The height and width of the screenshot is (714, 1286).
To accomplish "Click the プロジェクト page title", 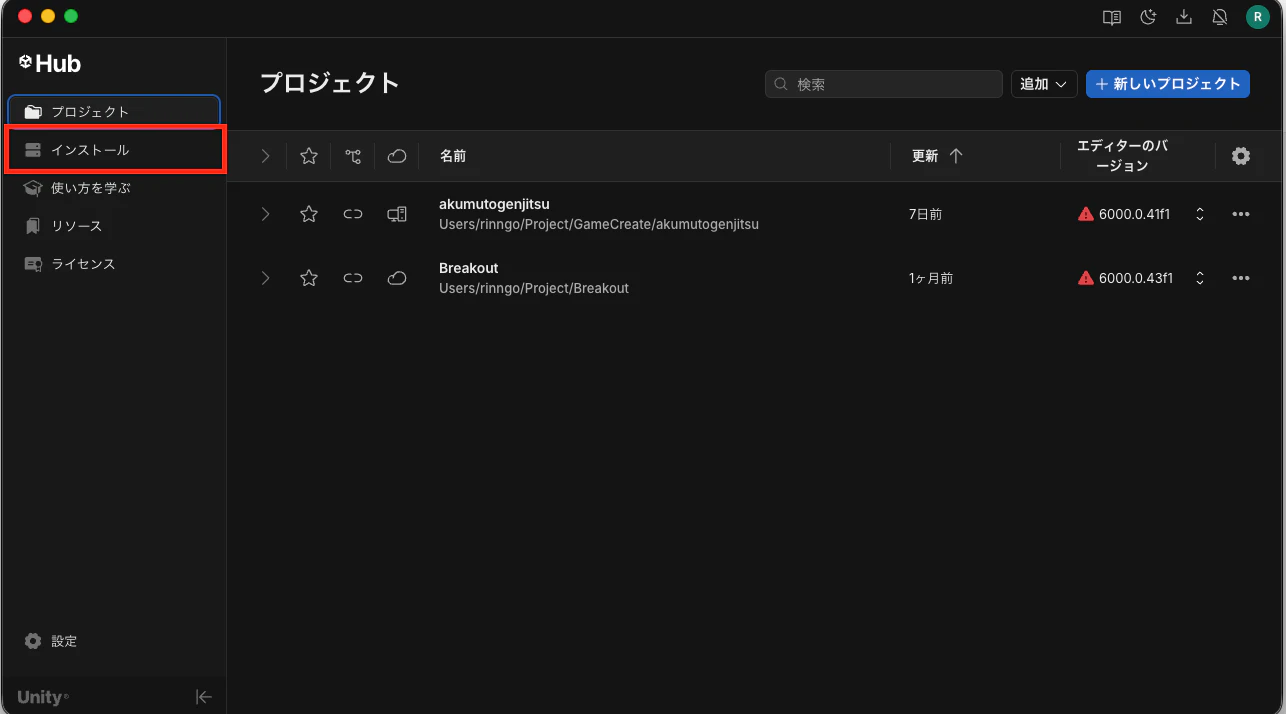I will pyautogui.click(x=330, y=83).
